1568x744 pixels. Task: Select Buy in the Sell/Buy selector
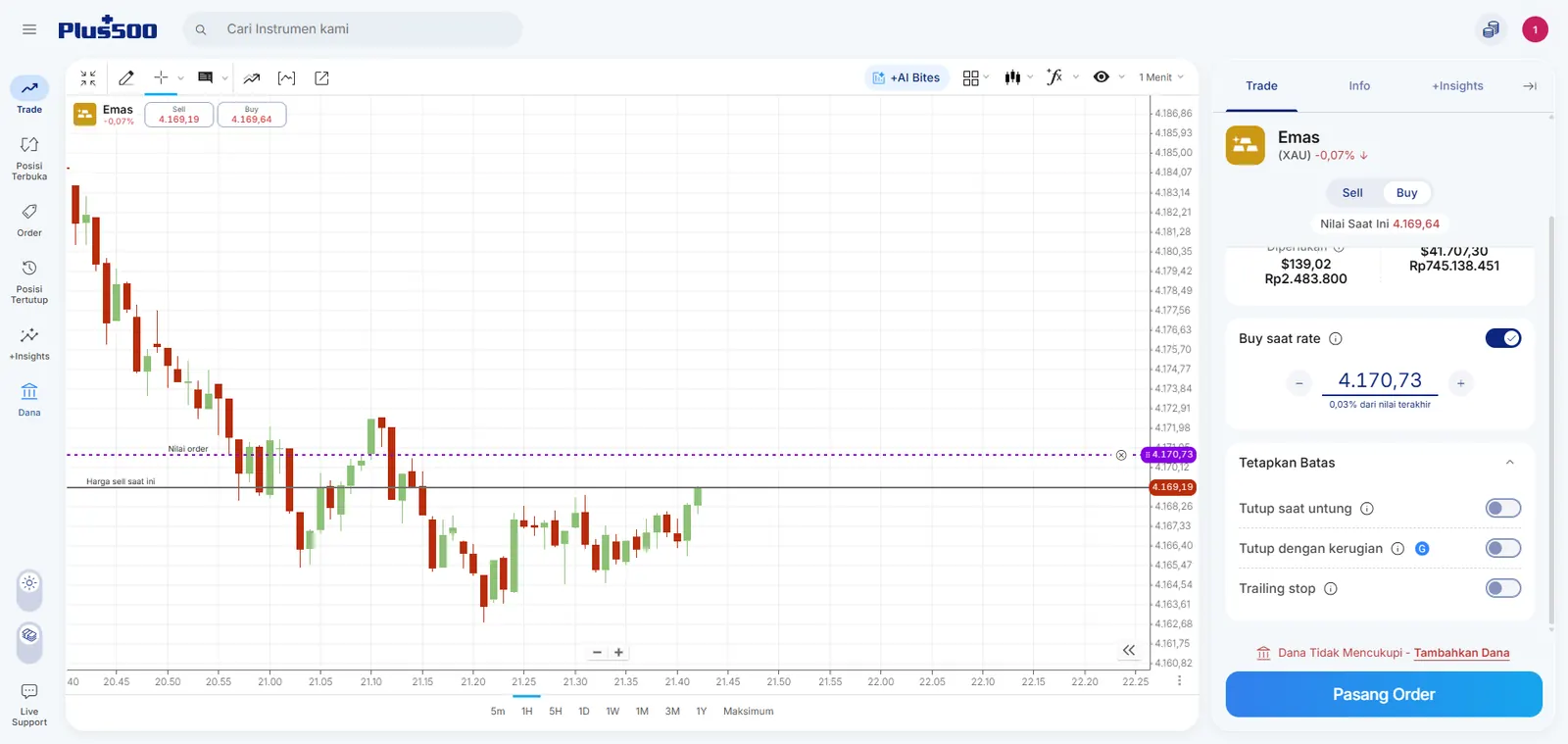[1406, 193]
